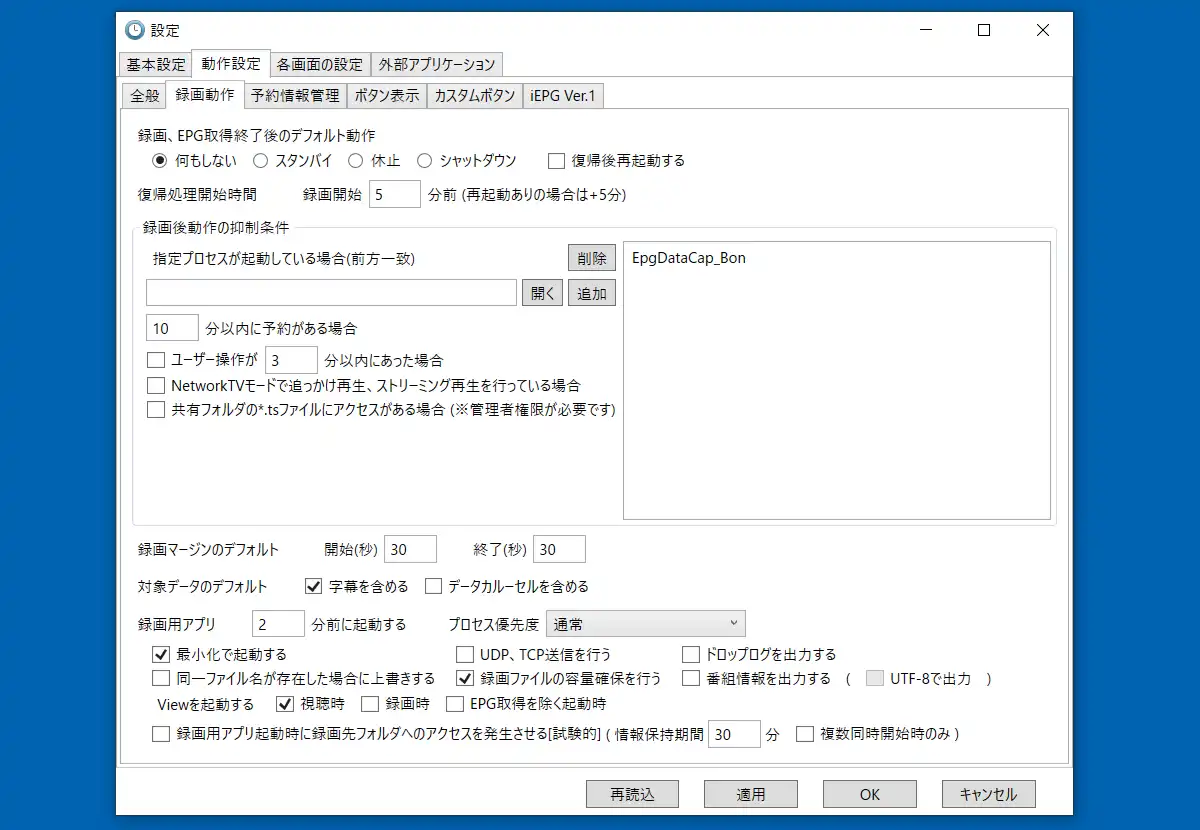Click the 開始(秒) margin field
The image size is (1200, 830).
point(410,549)
